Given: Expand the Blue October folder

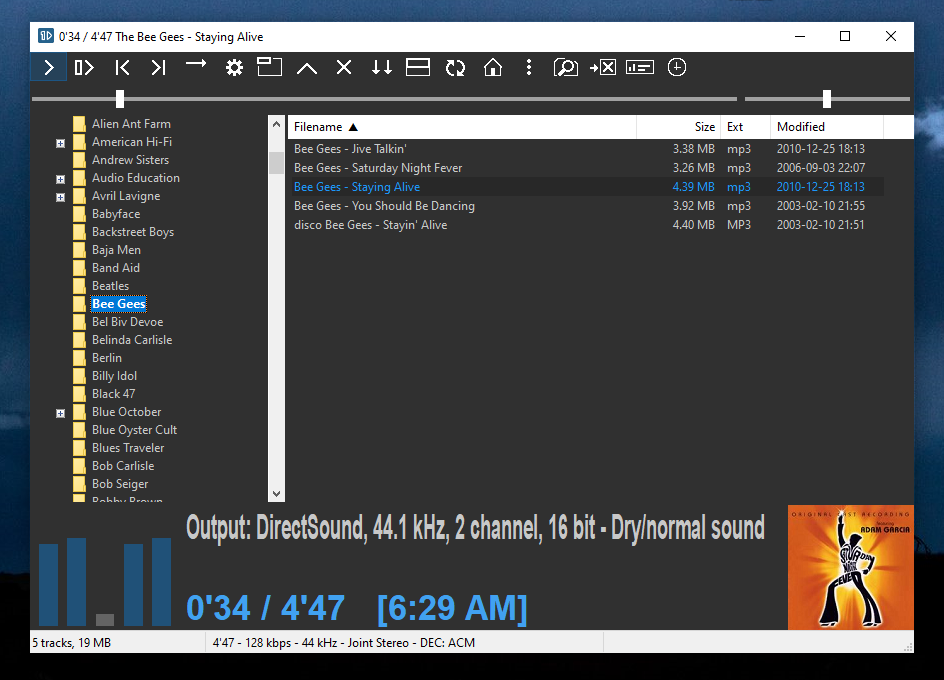Looking at the screenshot, I should (x=60, y=414).
